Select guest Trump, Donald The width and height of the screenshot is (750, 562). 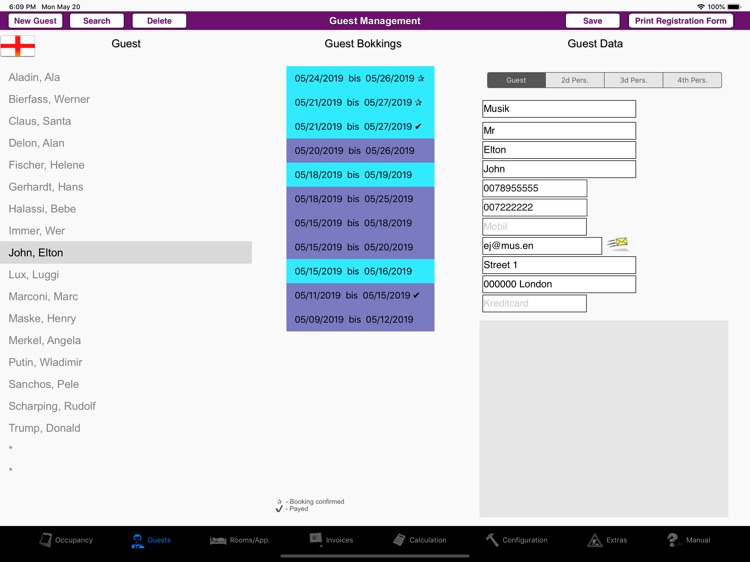coord(126,428)
